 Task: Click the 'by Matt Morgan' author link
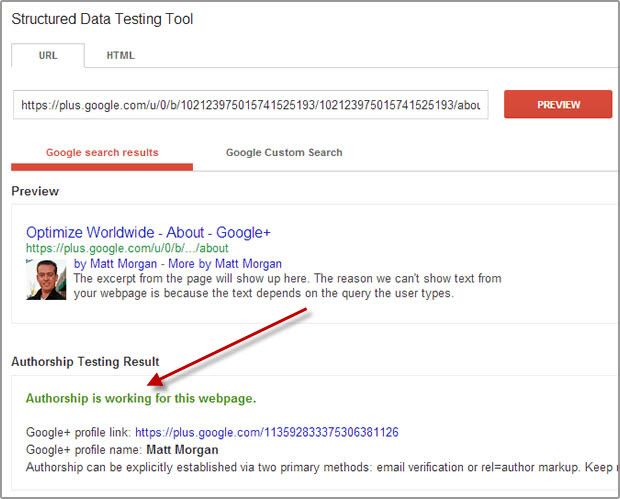115,264
